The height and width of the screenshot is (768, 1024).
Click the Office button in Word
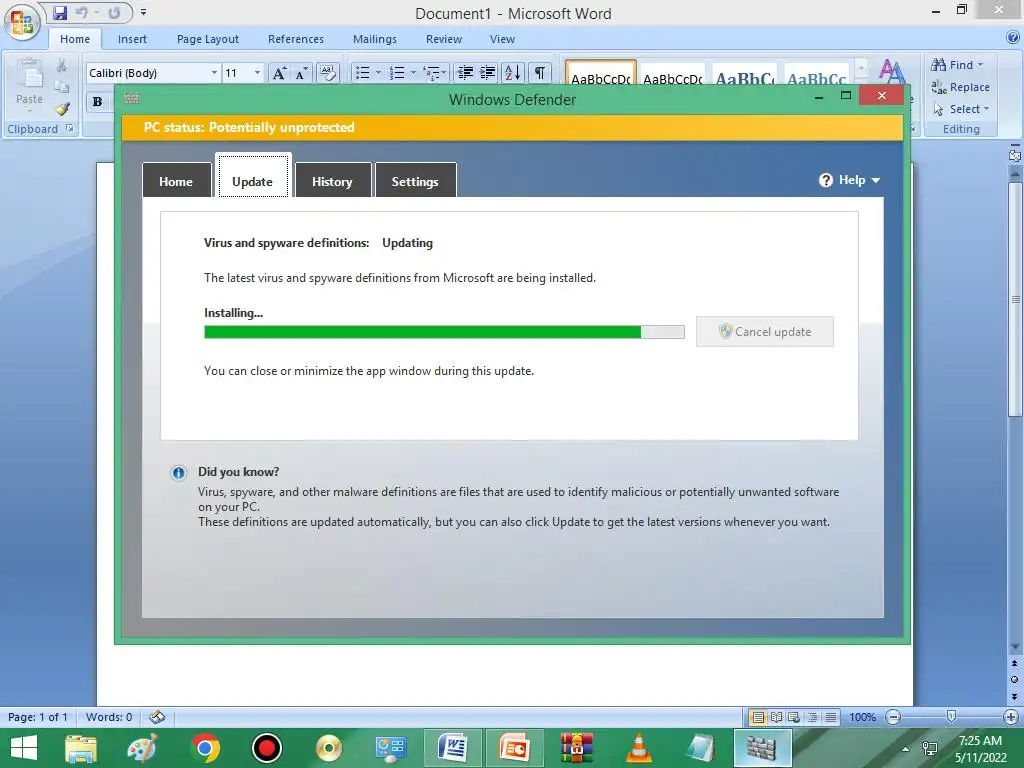click(22, 22)
